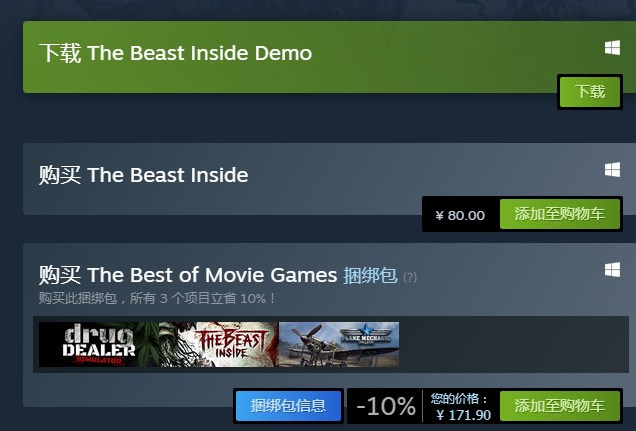The height and width of the screenshot is (431, 636).
Task: Add the Movie Games bundle to cart
Action: [x=560, y=406]
